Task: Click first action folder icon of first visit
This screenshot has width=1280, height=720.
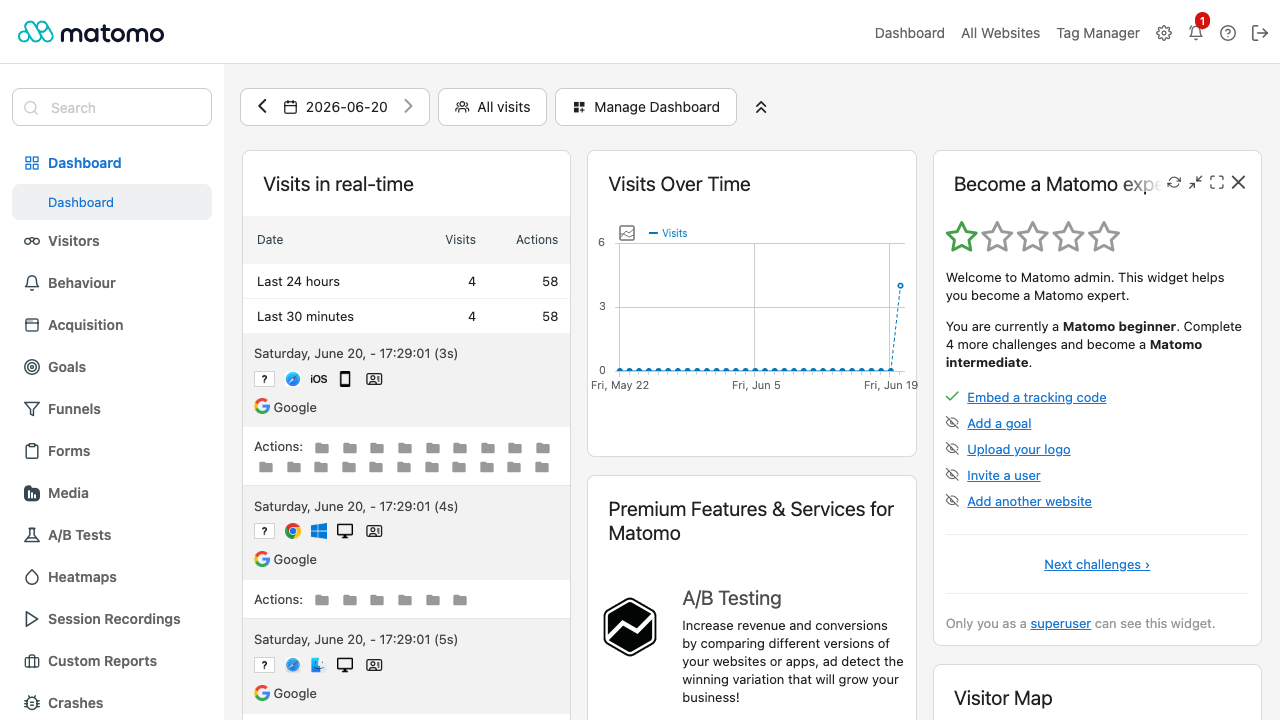Action: tap(322, 448)
